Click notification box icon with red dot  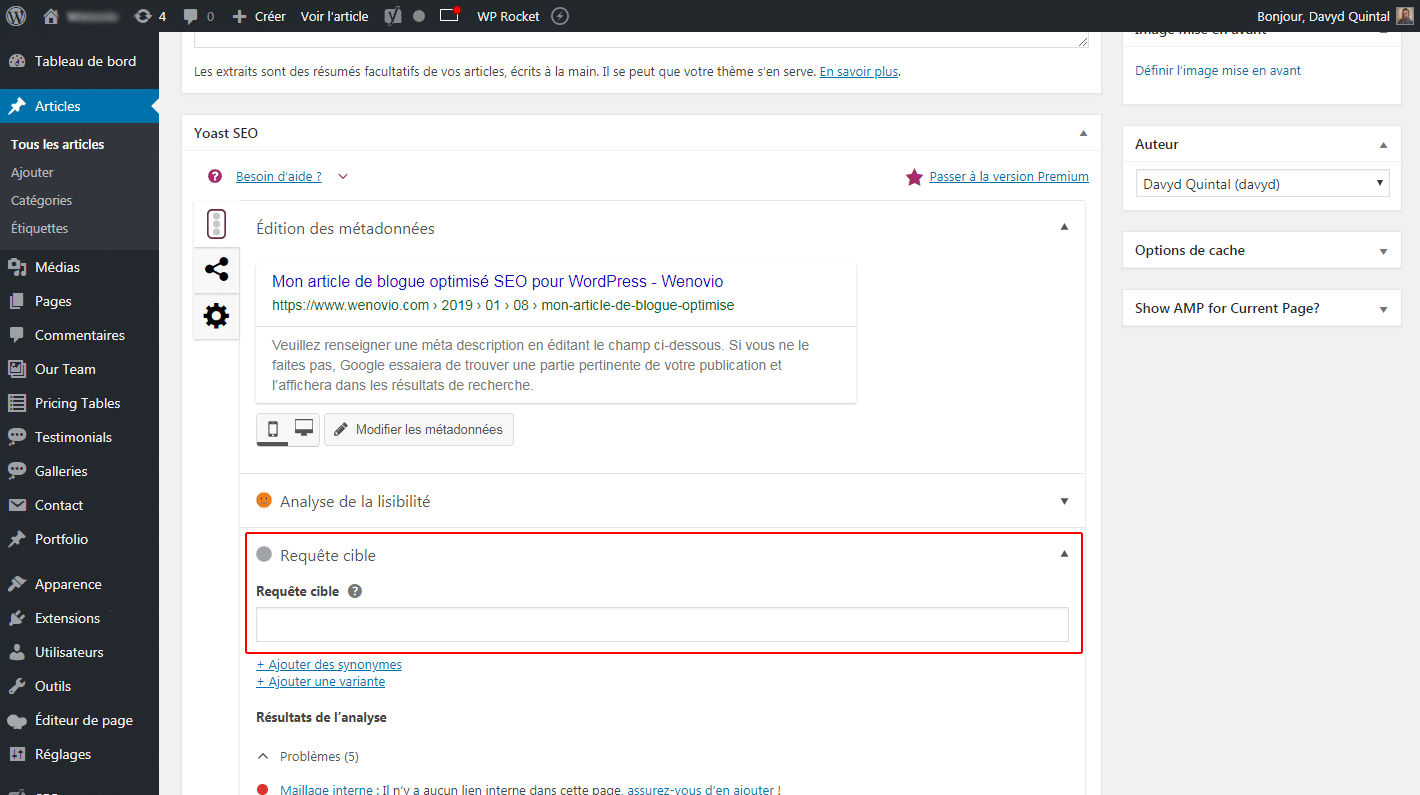coord(450,15)
